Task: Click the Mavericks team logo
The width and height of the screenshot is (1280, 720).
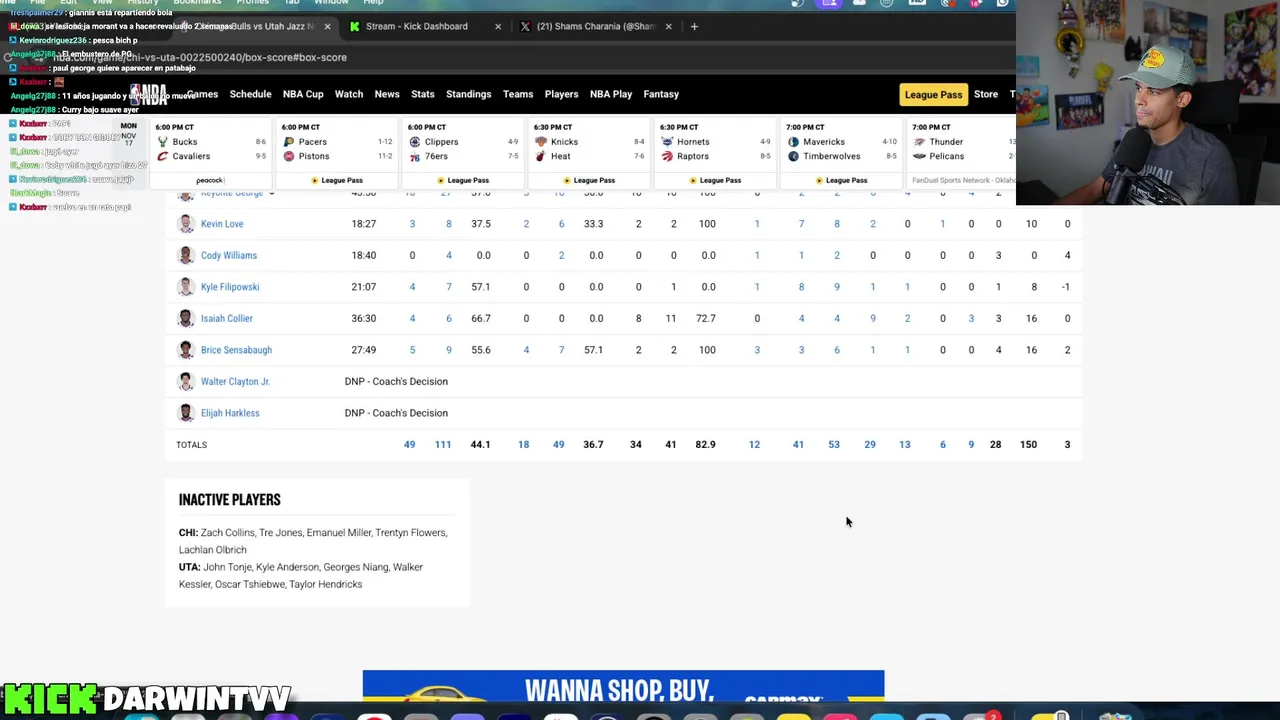Action: point(793,142)
